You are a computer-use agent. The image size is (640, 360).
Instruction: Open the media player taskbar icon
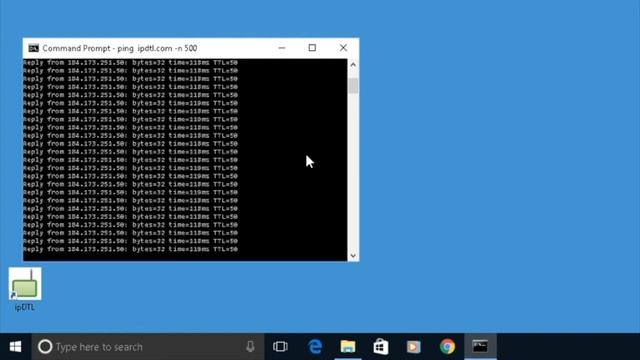[413, 347]
